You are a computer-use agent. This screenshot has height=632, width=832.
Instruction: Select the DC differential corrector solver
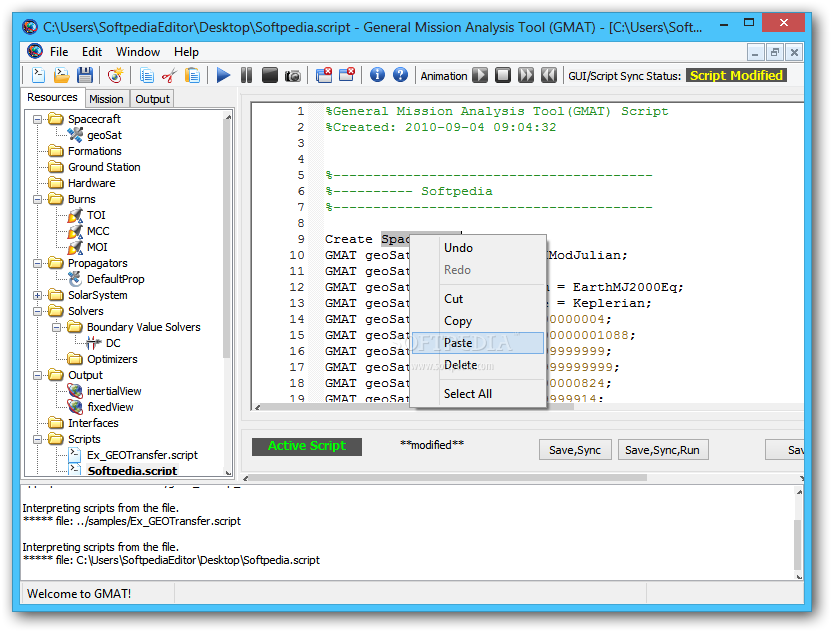[x=113, y=343]
